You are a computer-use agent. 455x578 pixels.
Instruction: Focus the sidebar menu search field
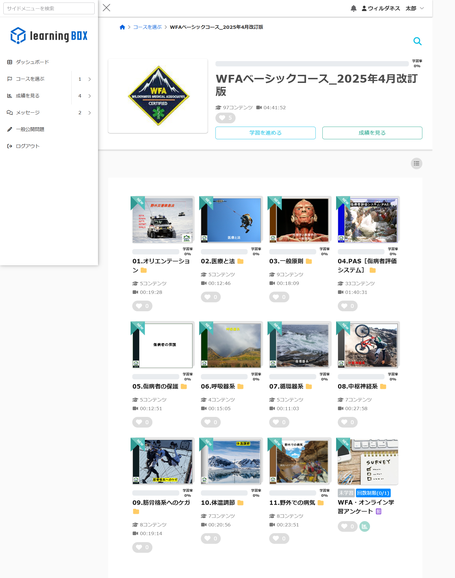coord(49,8)
